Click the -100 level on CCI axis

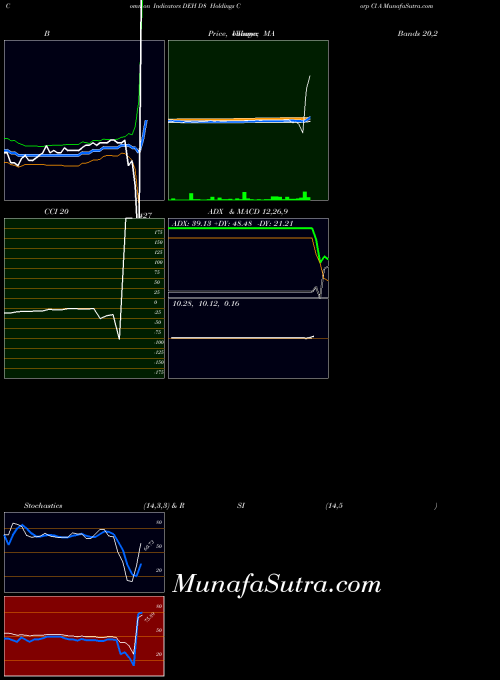[159, 342]
